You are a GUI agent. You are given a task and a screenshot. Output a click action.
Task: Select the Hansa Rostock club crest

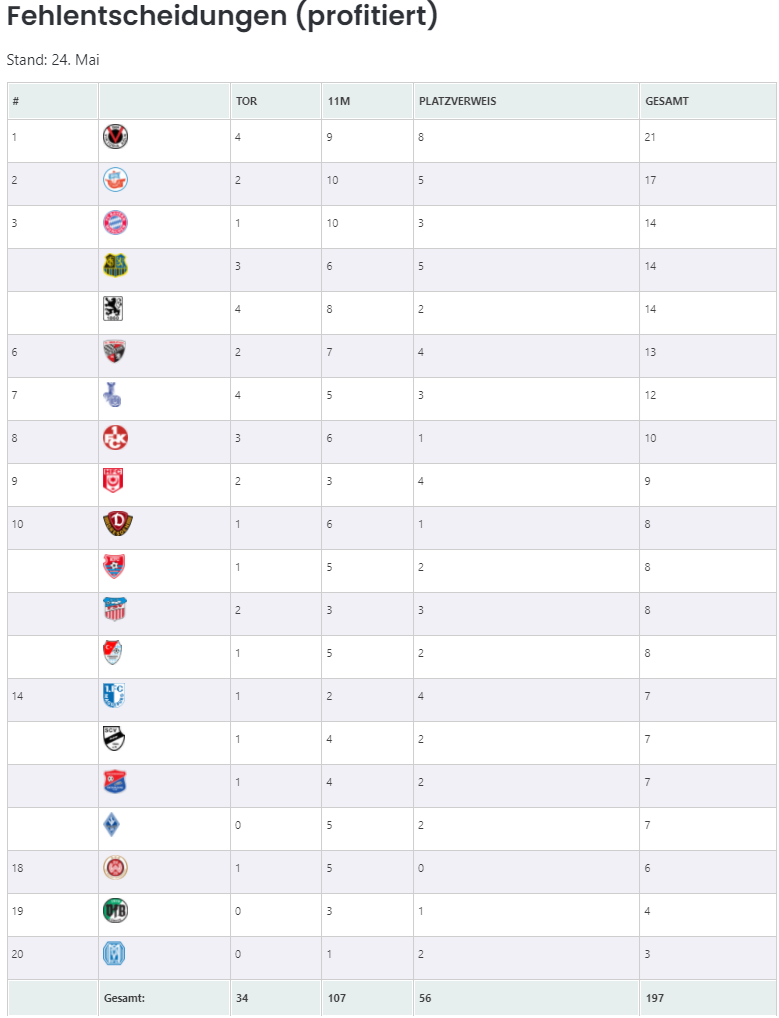pyautogui.click(x=116, y=180)
